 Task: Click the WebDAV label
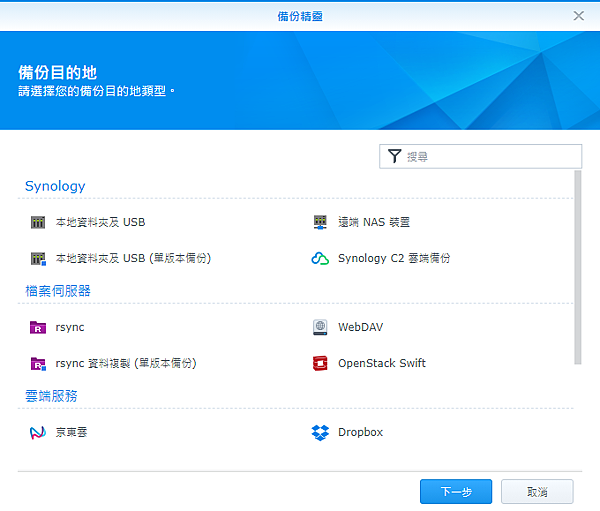pos(360,327)
